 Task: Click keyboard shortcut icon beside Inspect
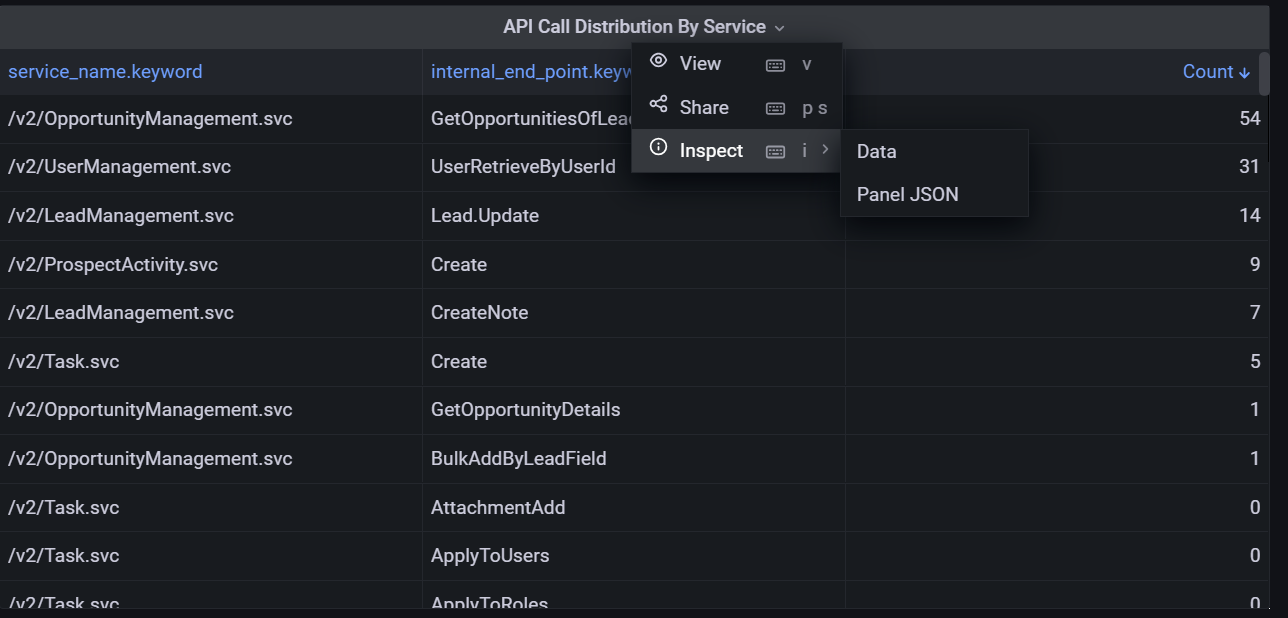tap(775, 152)
